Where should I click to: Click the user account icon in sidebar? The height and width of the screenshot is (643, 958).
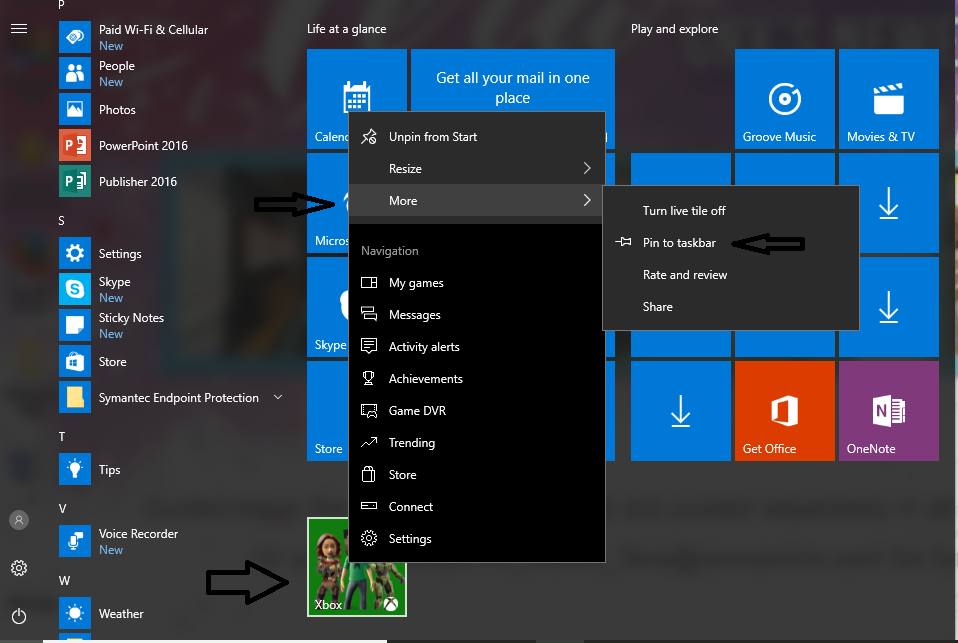click(x=19, y=520)
